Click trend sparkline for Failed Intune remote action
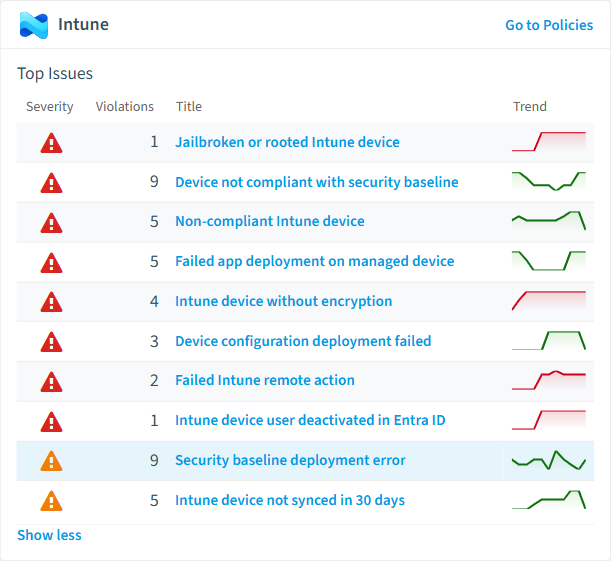The width and height of the screenshot is (611, 561). coord(549,380)
